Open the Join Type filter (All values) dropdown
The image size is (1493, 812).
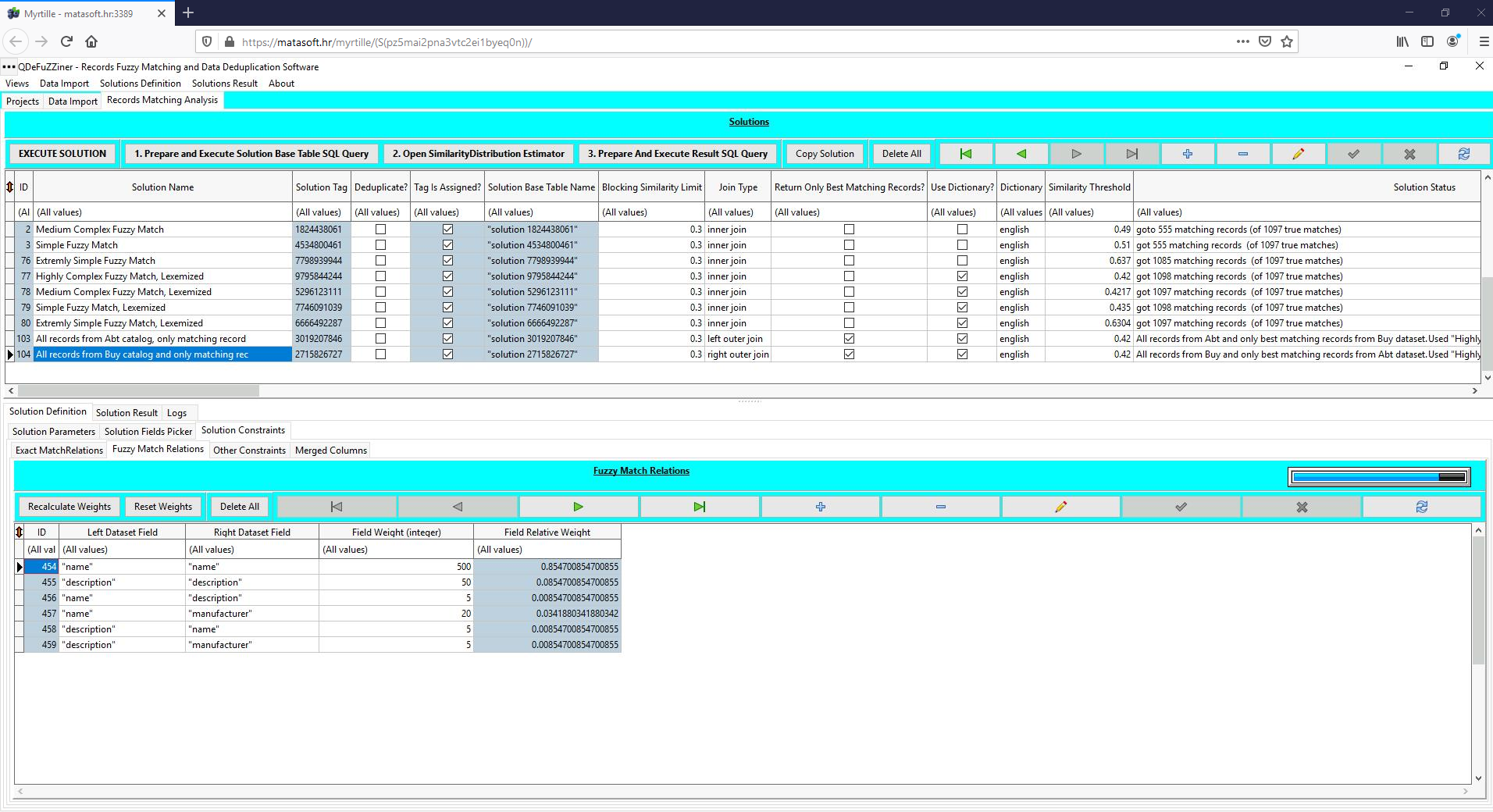[x=737, y=212]
